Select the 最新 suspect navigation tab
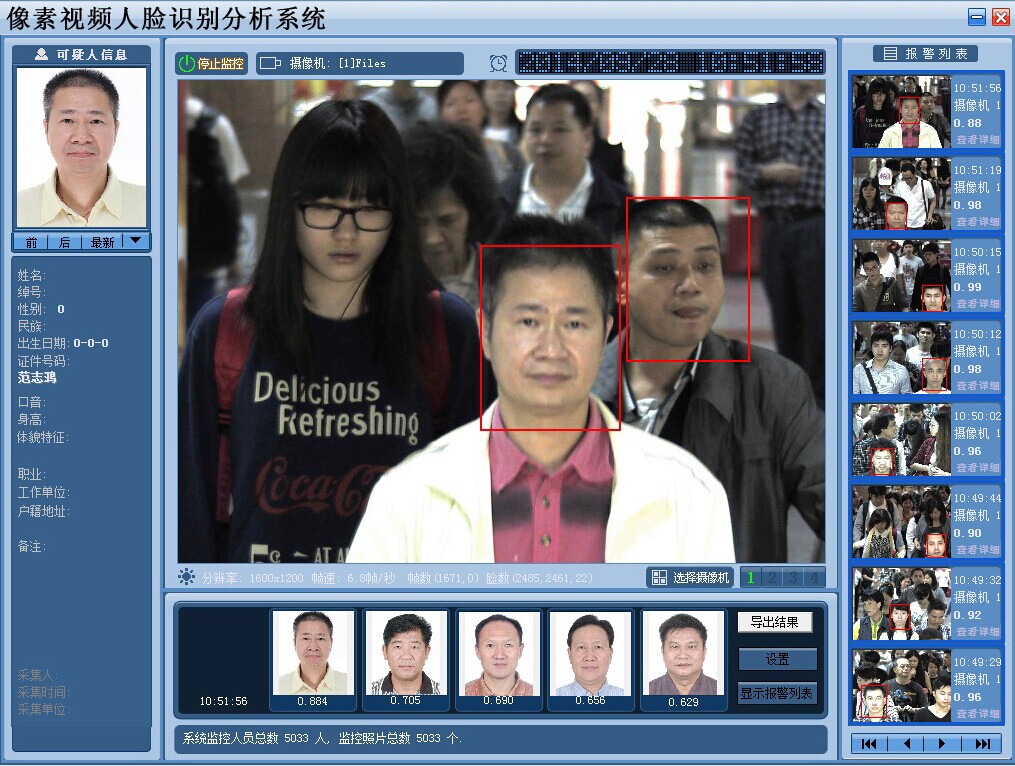 102,242
